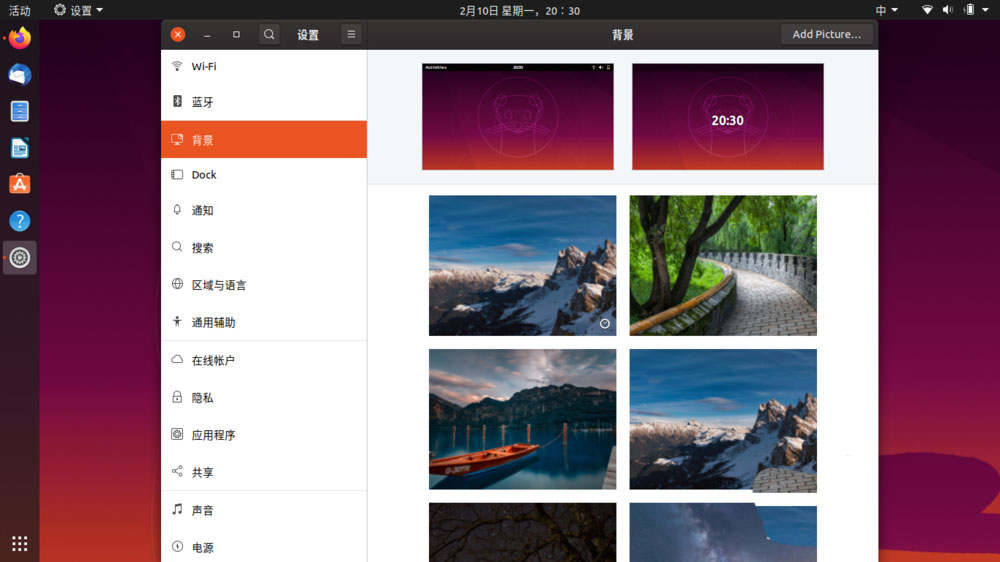
Task: Open the input method 中 dropdown
Action: point(886,10)
